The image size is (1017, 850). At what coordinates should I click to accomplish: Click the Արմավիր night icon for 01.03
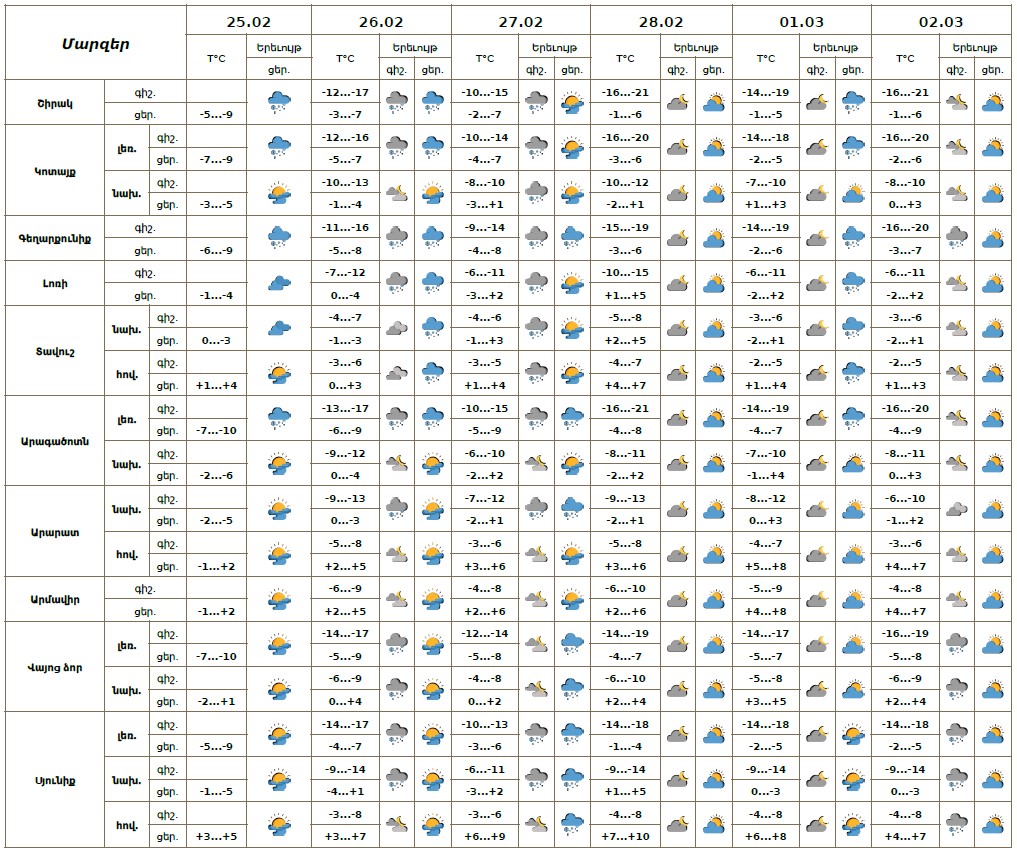(817, 600)
